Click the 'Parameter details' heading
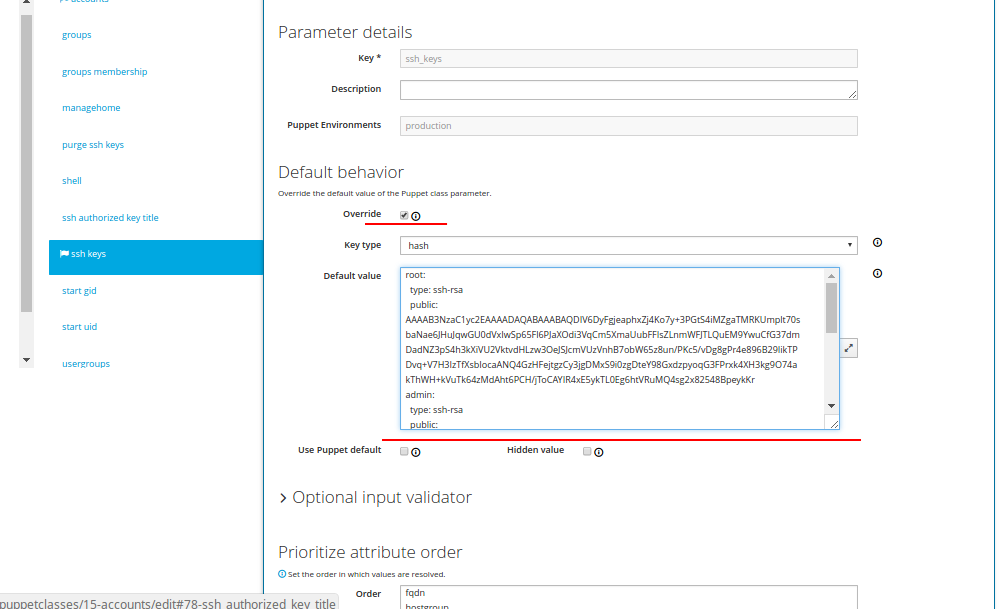 pos(345,32)
